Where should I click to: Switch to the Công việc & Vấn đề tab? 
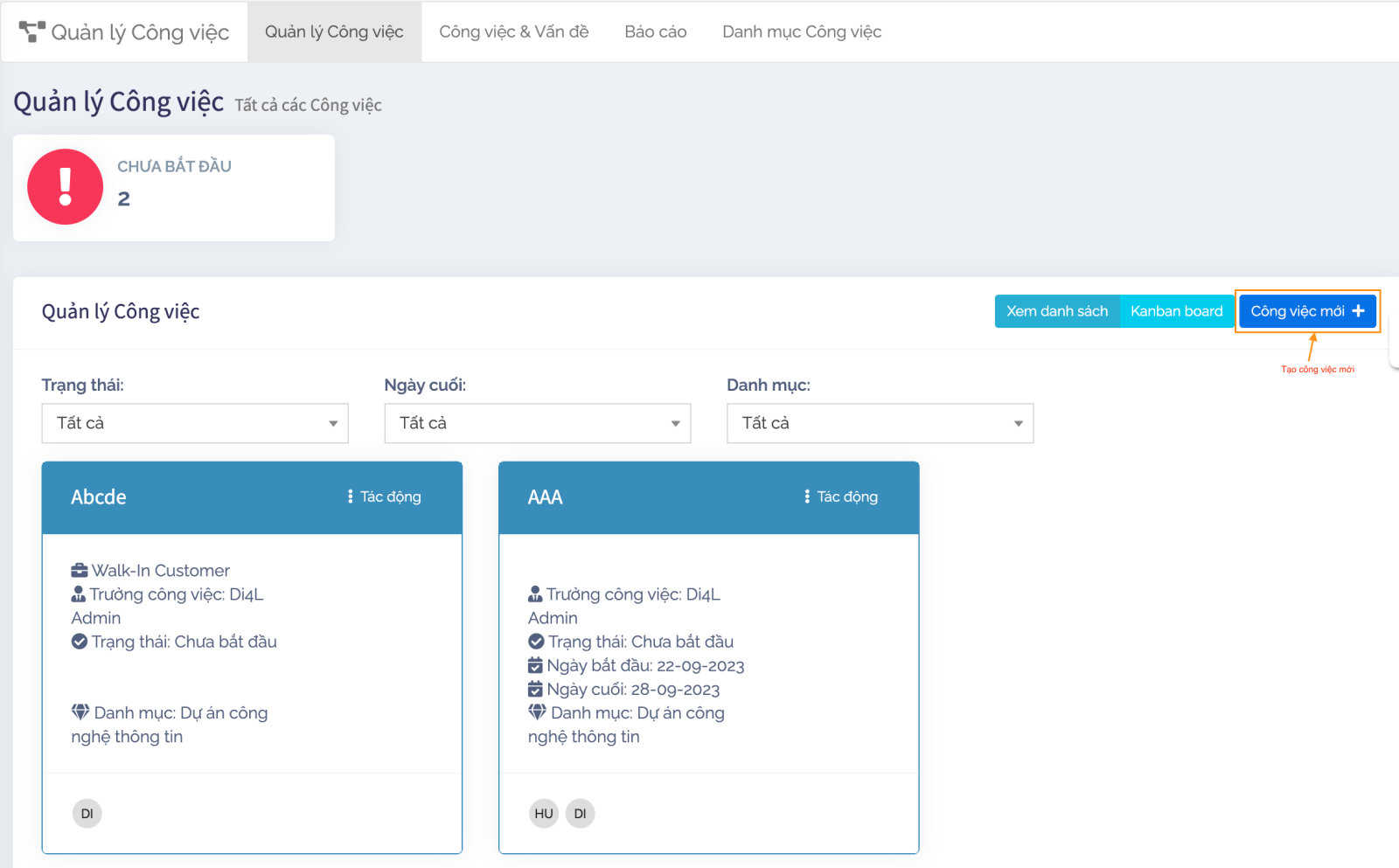[513, 31]
